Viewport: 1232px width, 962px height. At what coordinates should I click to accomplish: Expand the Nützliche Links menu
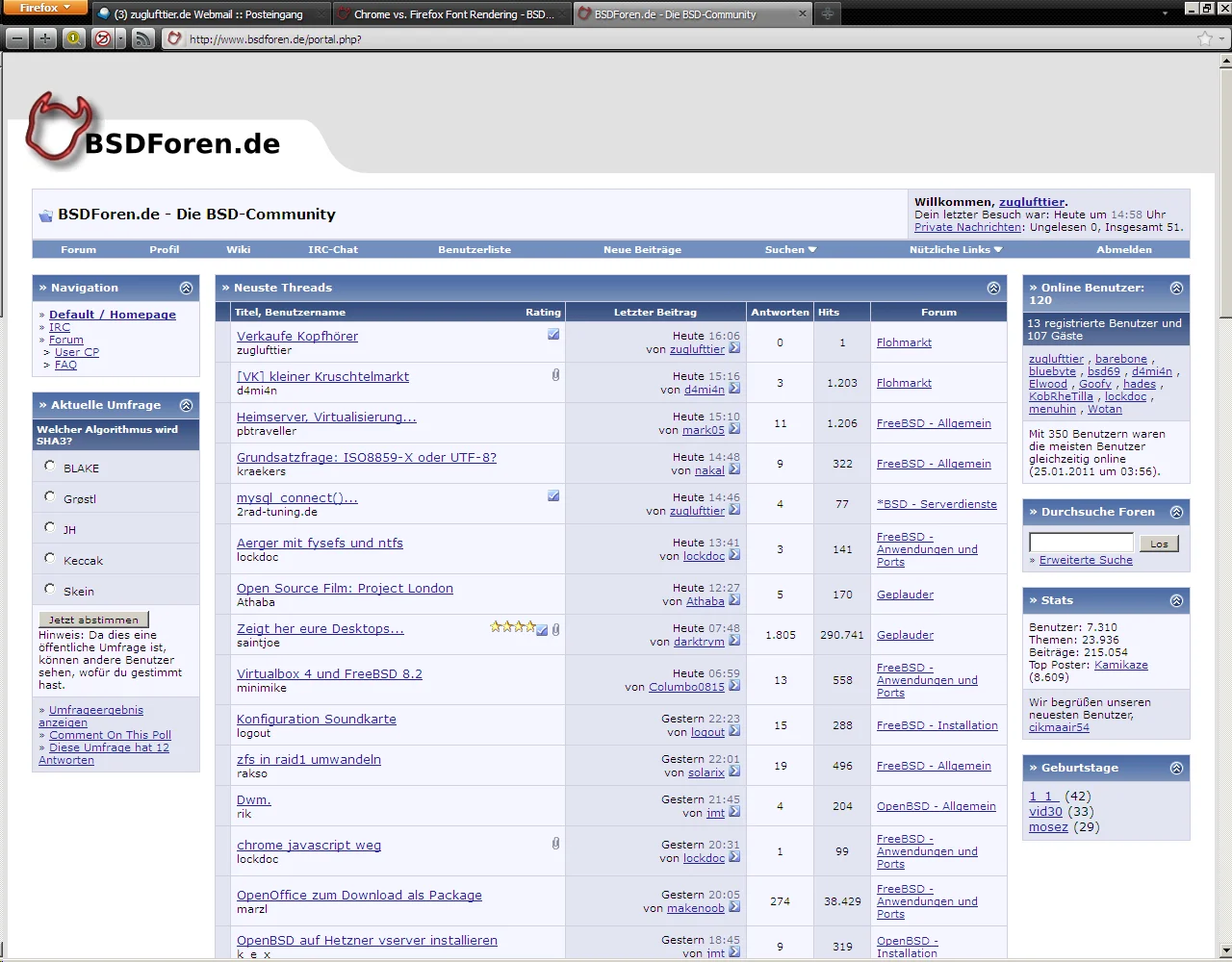click(x=955, y=249)
